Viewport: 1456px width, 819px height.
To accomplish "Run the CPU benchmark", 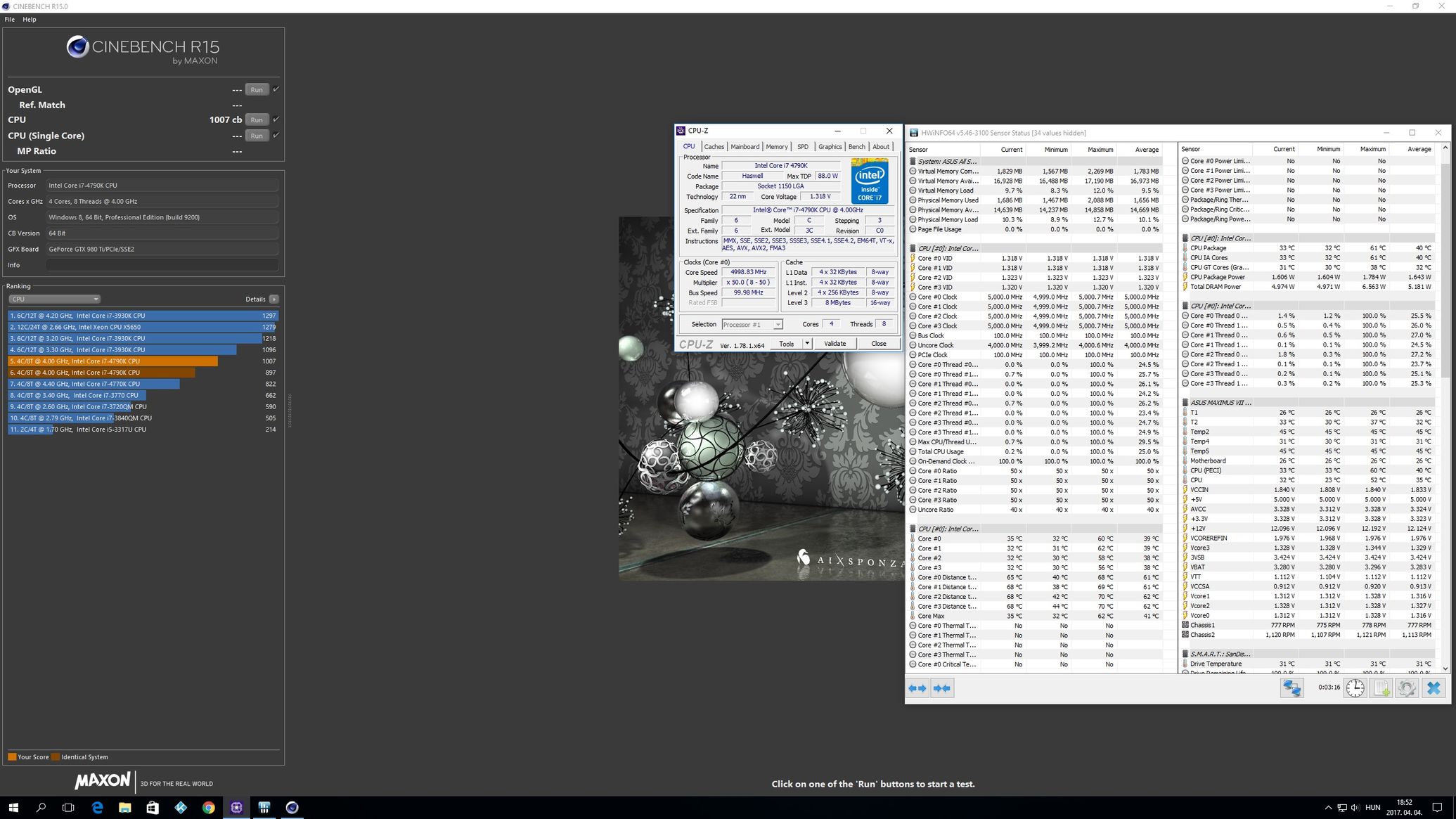I will pos(257,120).
